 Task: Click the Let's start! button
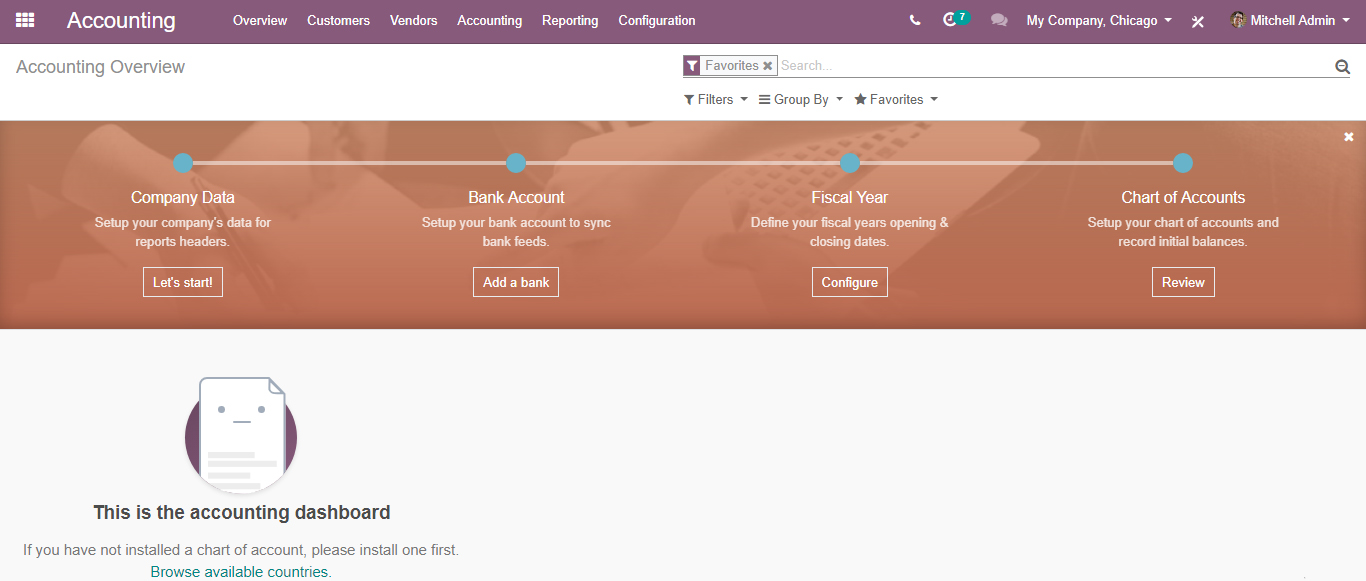[x=183, y=282]
